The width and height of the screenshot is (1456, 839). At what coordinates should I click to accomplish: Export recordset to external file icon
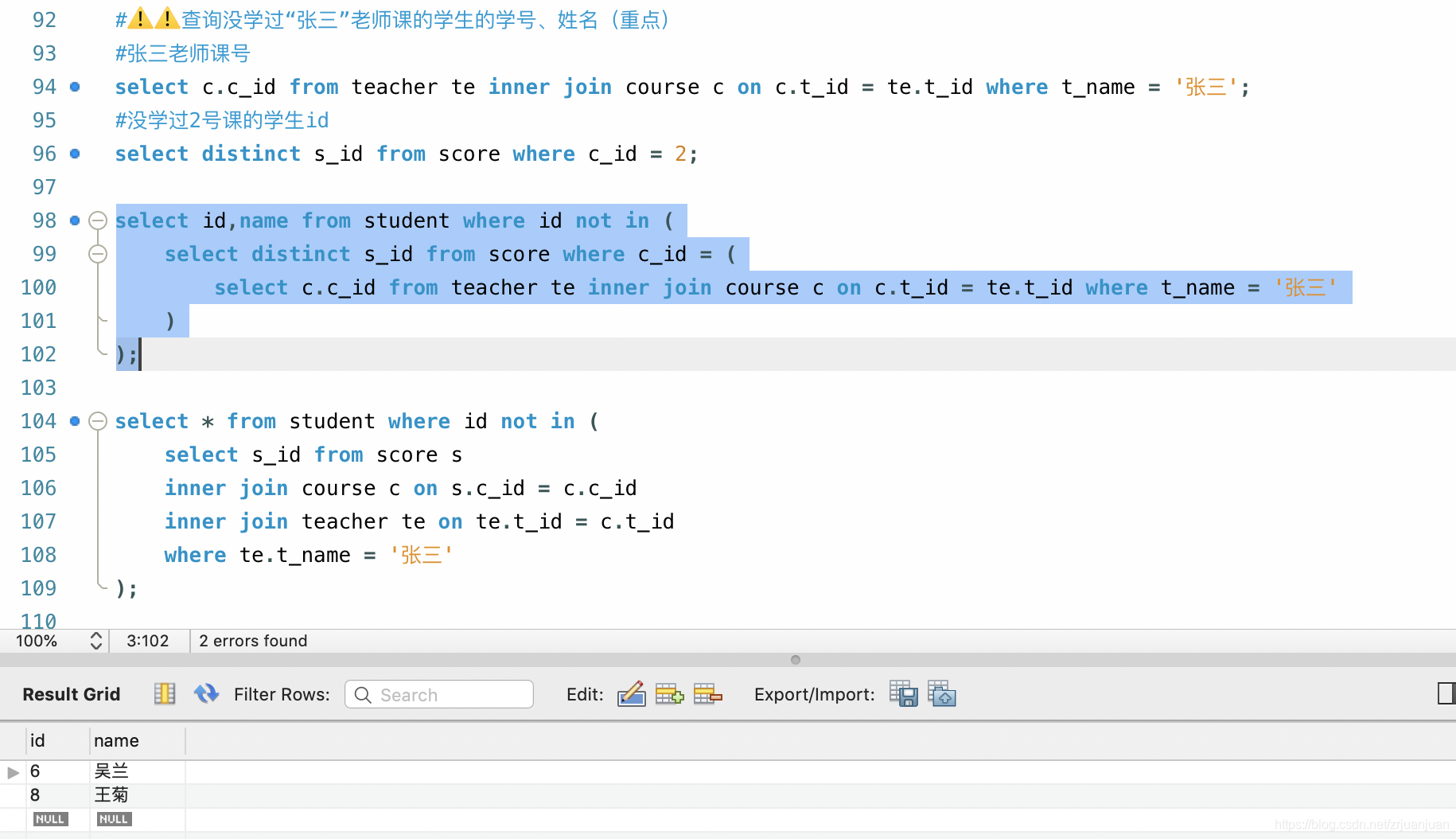click(904, 694)
